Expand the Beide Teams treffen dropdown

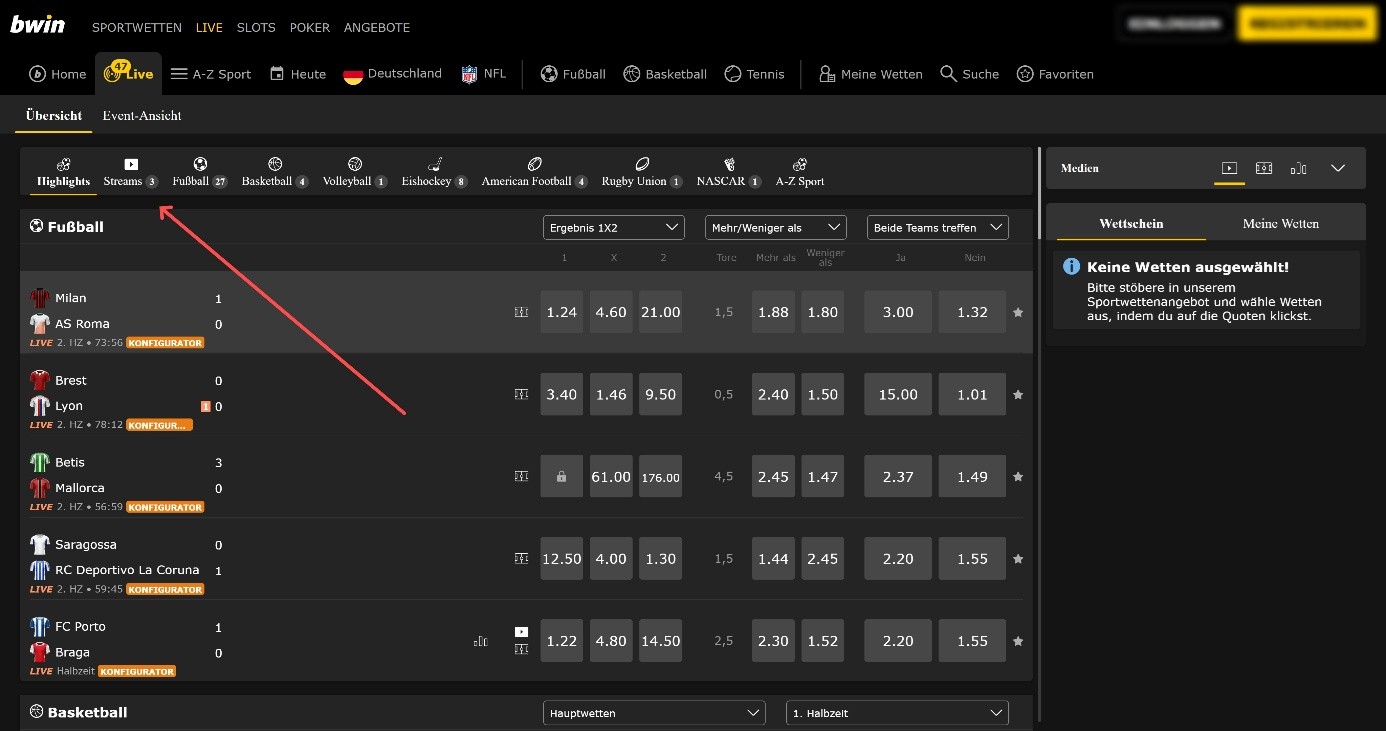coord(937,228)
